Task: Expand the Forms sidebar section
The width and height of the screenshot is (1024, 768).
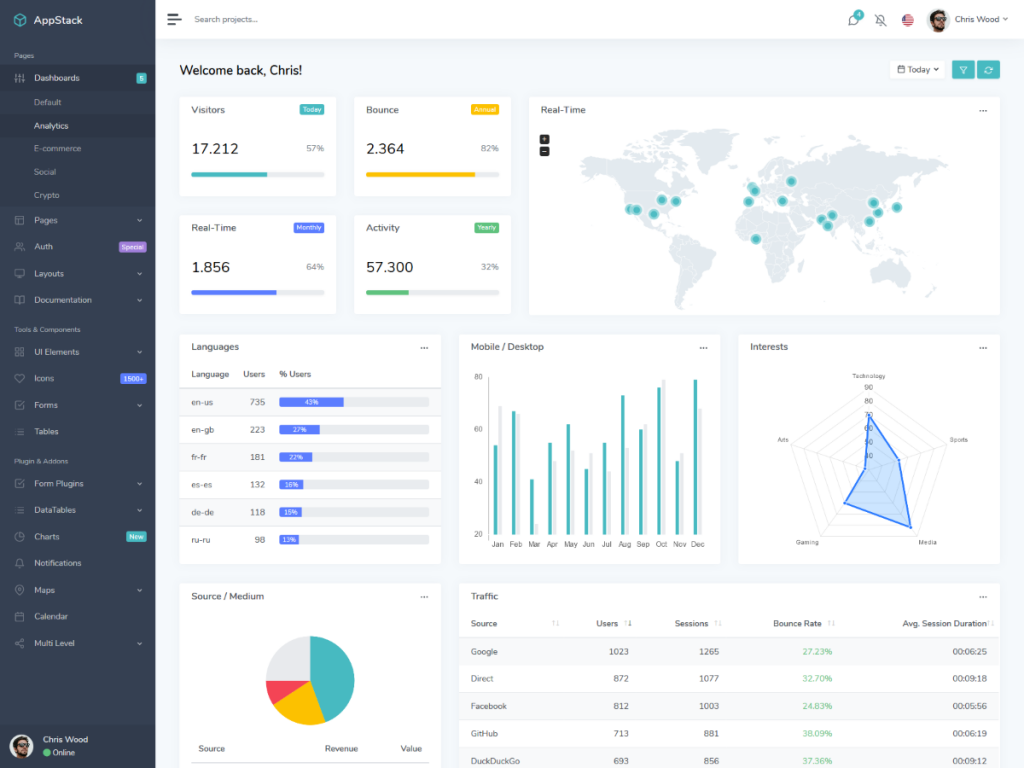Action: point(78,406)
